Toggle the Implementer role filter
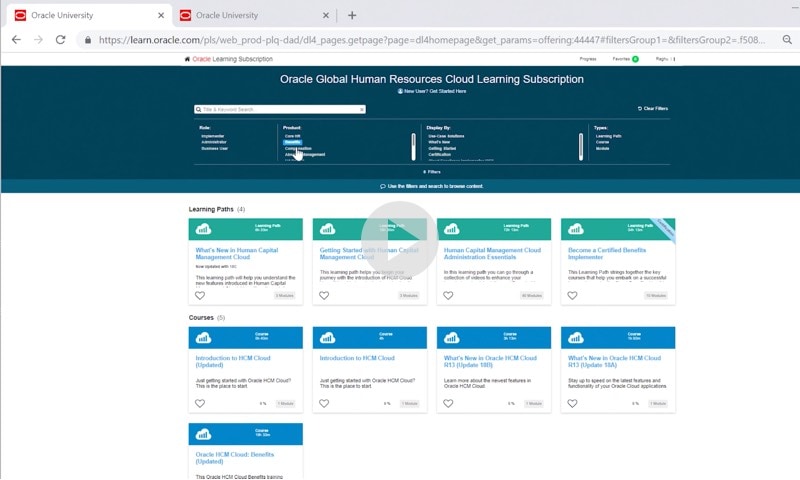This screenshot has height=480, width=800. point(213,136)
